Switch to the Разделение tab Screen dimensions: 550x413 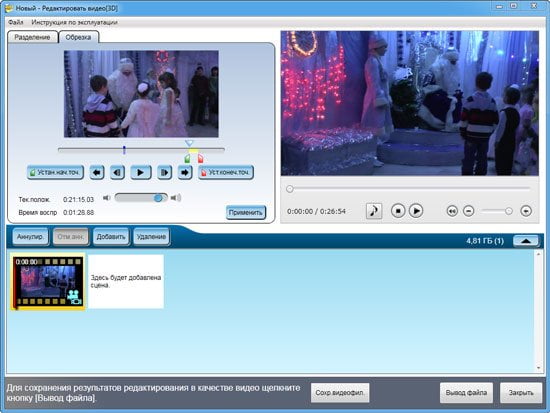(x=32, y=37)
